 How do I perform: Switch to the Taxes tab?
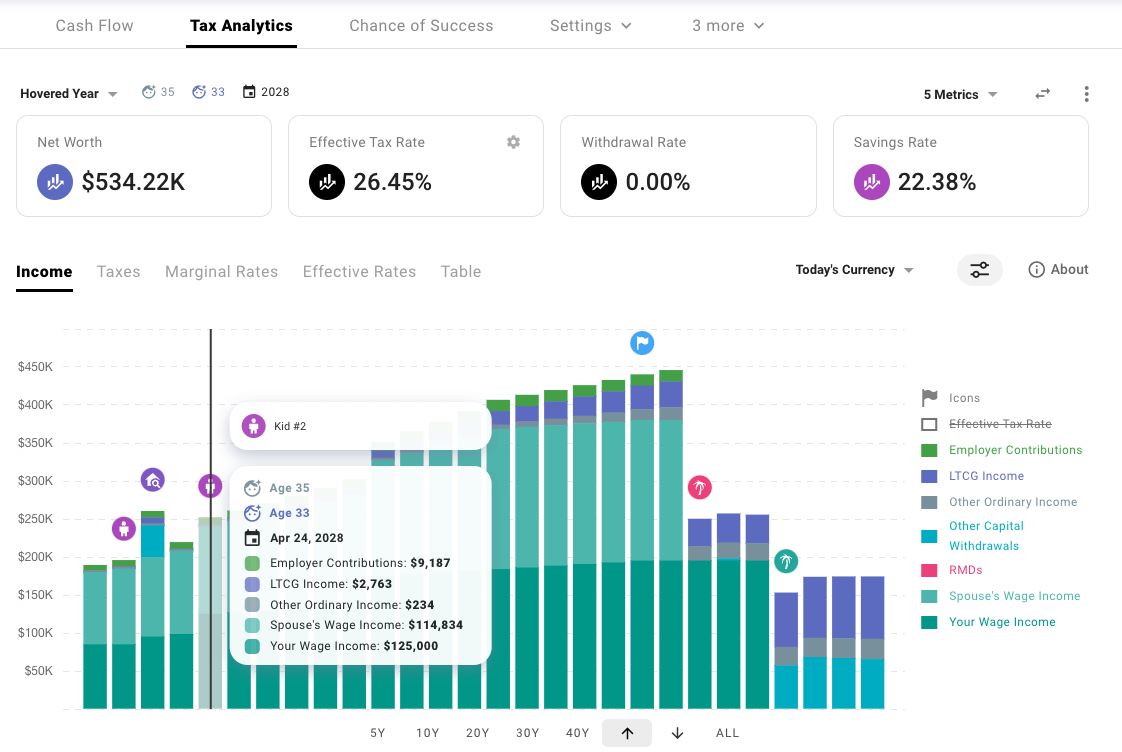[x=118, y=271]
